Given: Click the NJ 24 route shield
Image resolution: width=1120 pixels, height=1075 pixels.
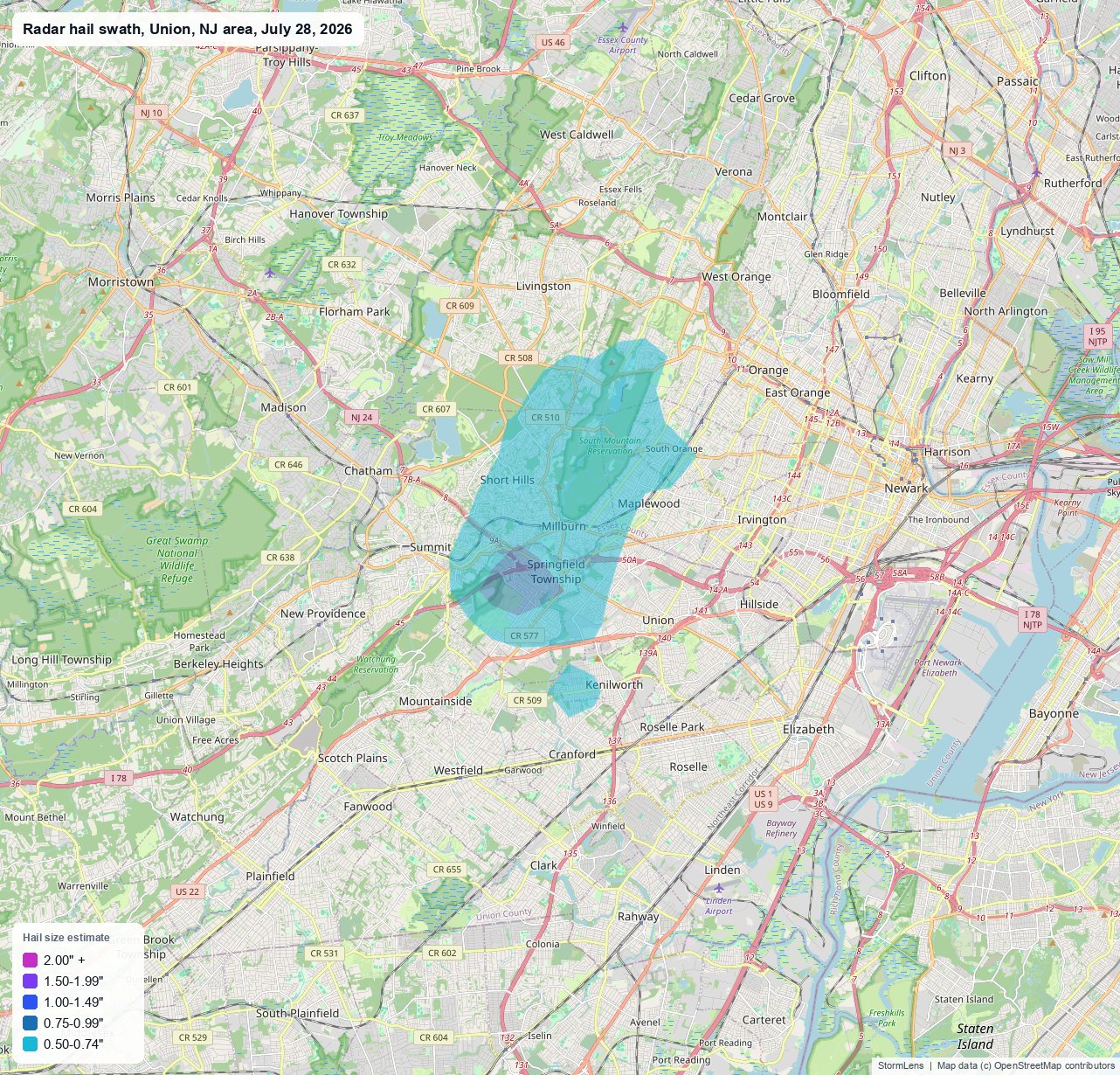Looking at the screenshot, I should (362, 417).
